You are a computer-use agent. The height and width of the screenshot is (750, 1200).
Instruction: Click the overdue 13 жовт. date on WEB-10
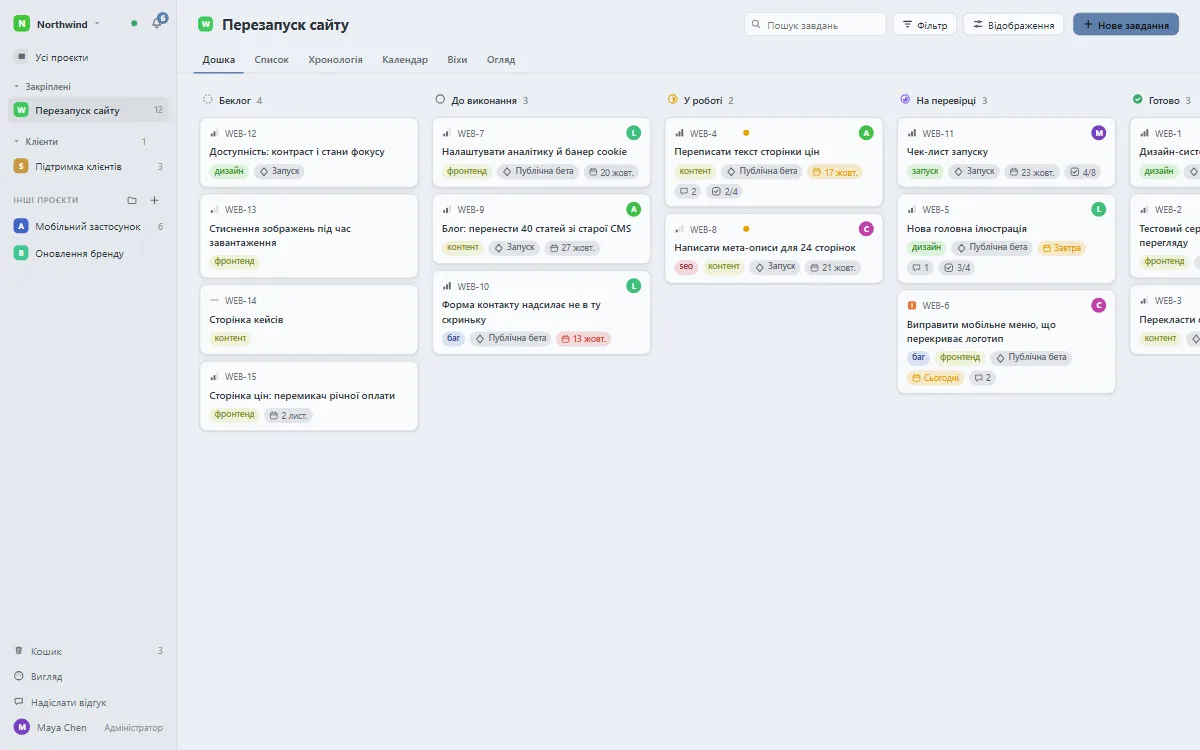click(583, 338)
